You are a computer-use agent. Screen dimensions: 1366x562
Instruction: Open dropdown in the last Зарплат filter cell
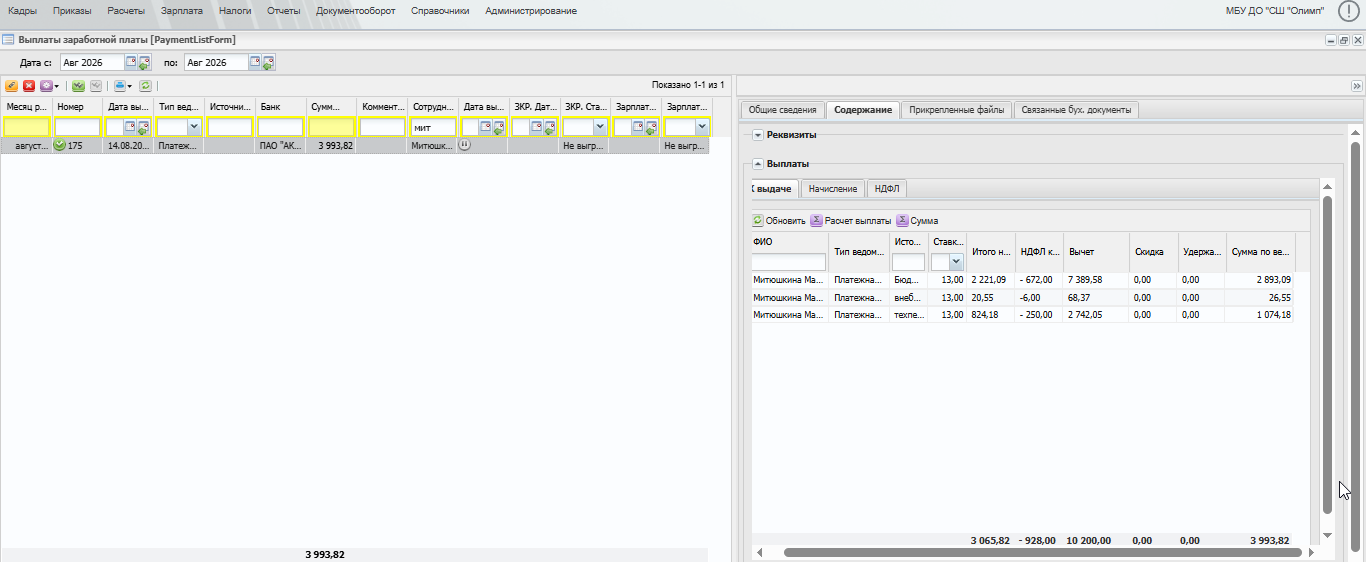tap(702, 127)
